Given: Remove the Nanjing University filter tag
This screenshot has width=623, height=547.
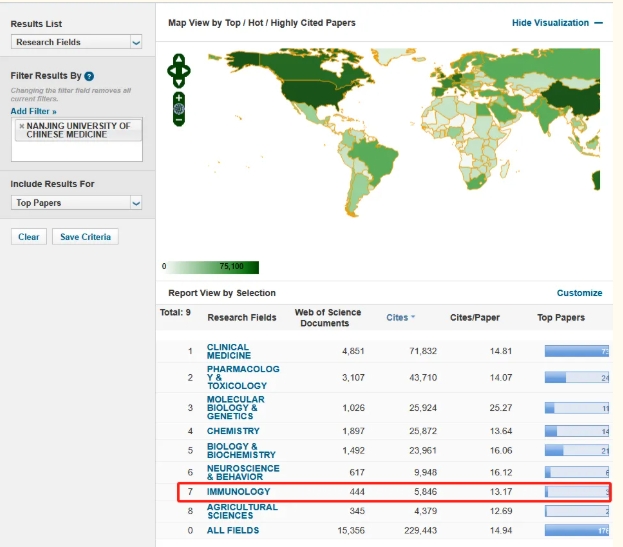Looking at the screenshot, I should (x=22, y=127).
